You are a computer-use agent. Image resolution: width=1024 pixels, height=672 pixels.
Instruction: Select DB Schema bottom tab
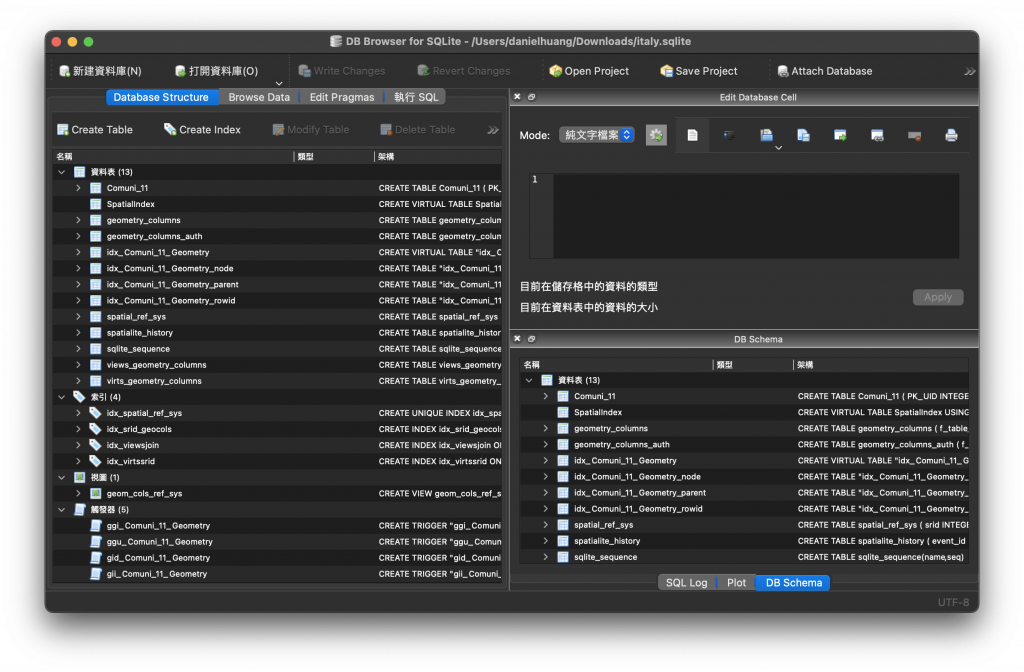click(x=793, y=583)
